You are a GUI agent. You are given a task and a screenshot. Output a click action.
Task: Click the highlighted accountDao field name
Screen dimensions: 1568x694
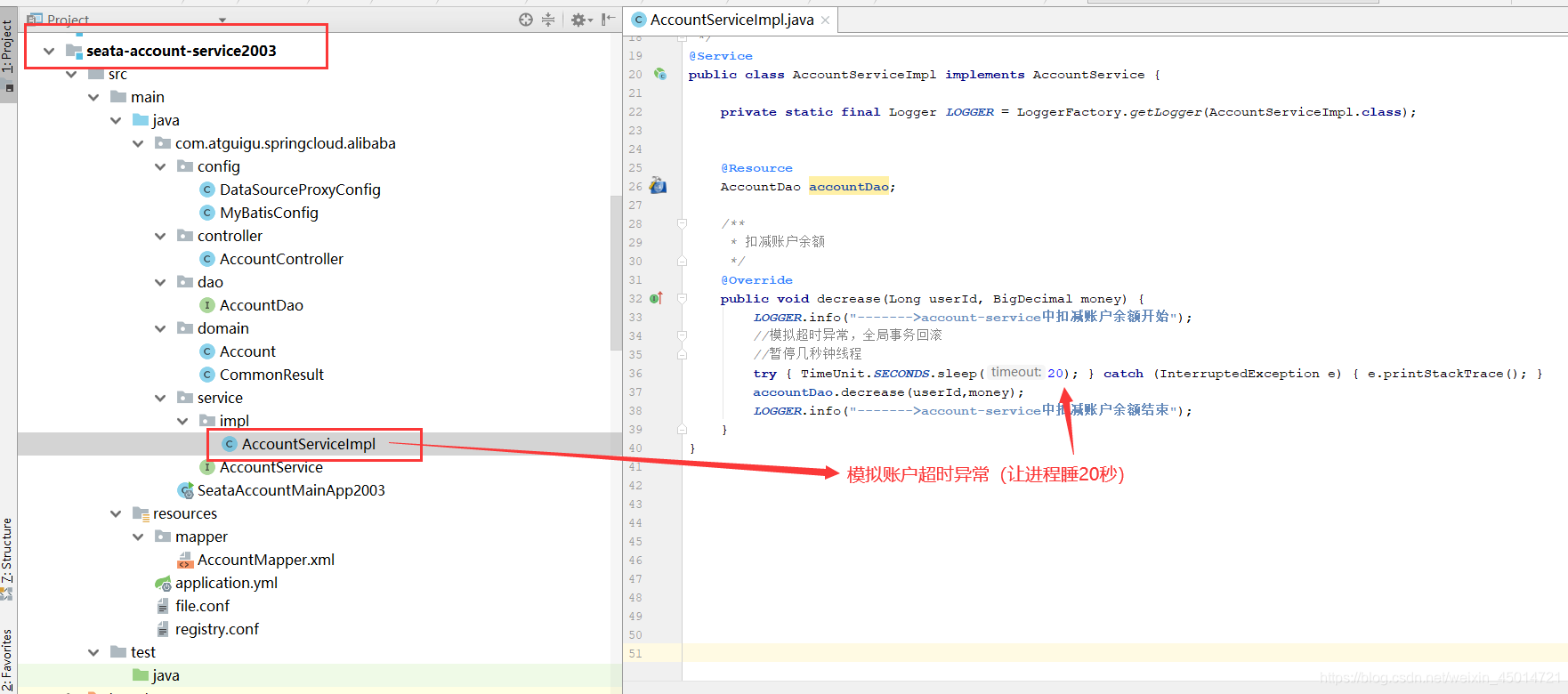pyautogui.click(x=848, y=186)
